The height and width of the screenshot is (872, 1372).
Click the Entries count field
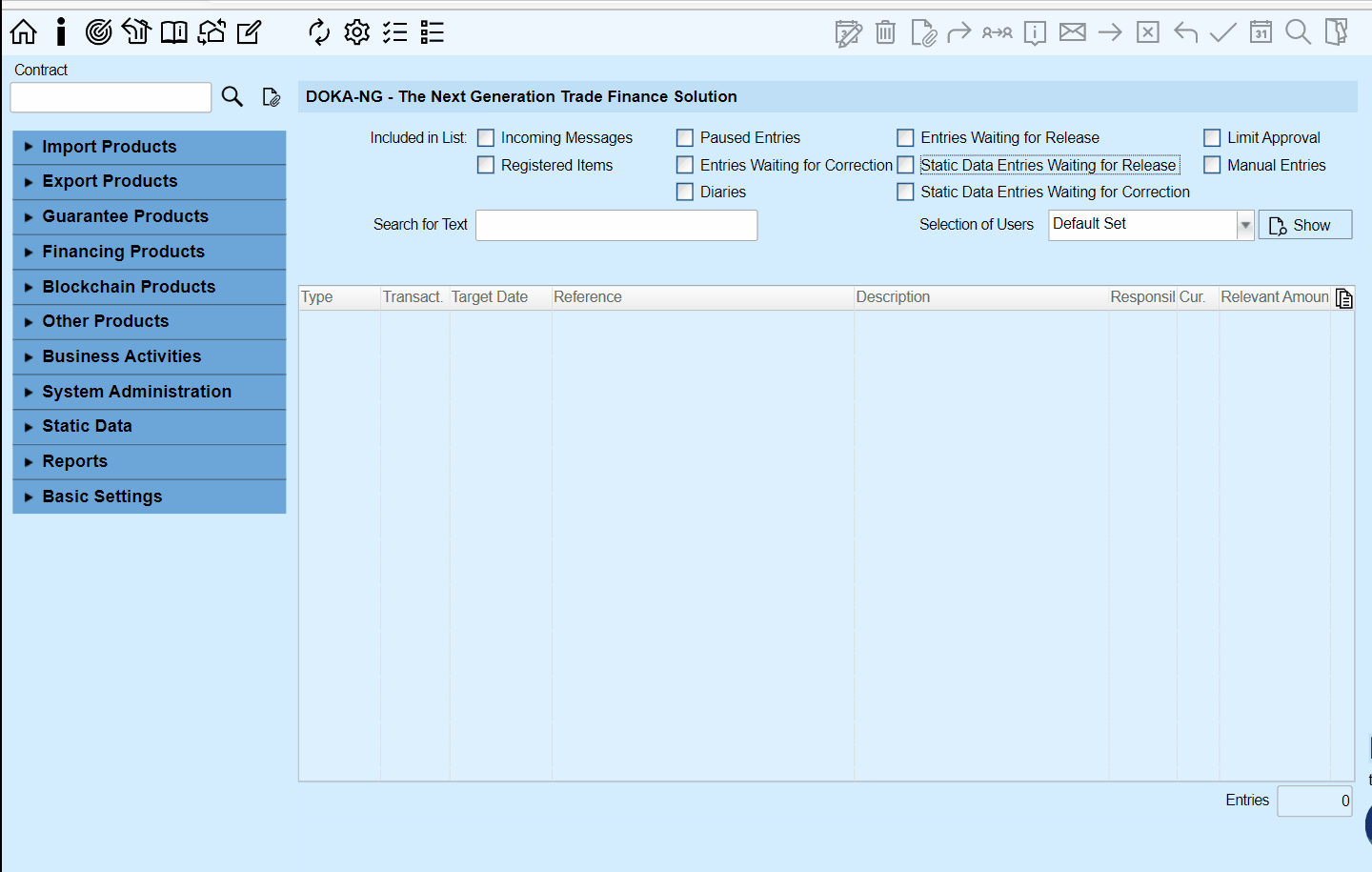point(1315,801)
